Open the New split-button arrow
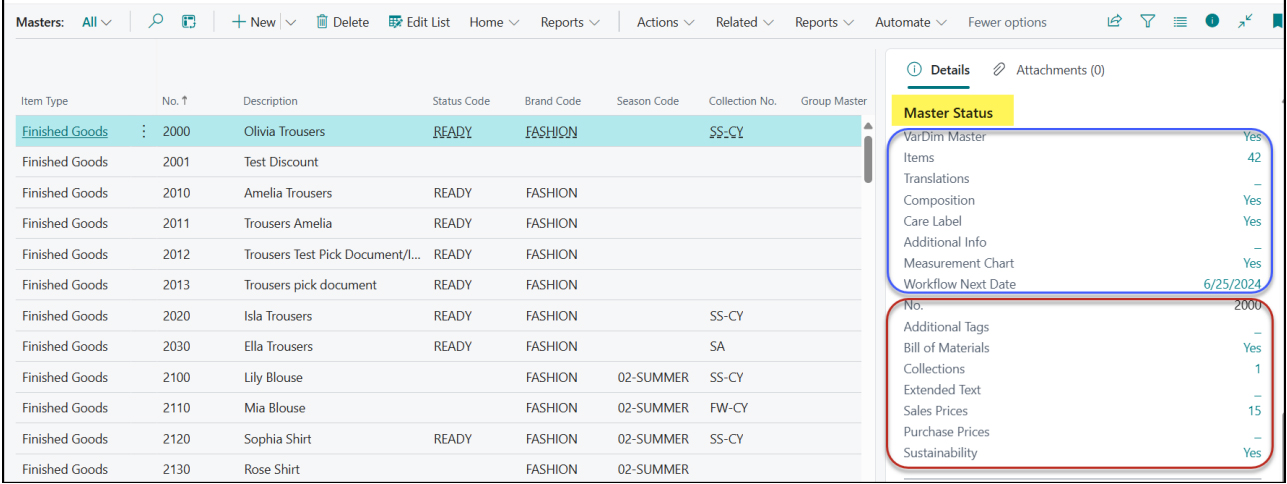Image resolution: width=1287 pixels, height=484 pixels. (291, 22)
